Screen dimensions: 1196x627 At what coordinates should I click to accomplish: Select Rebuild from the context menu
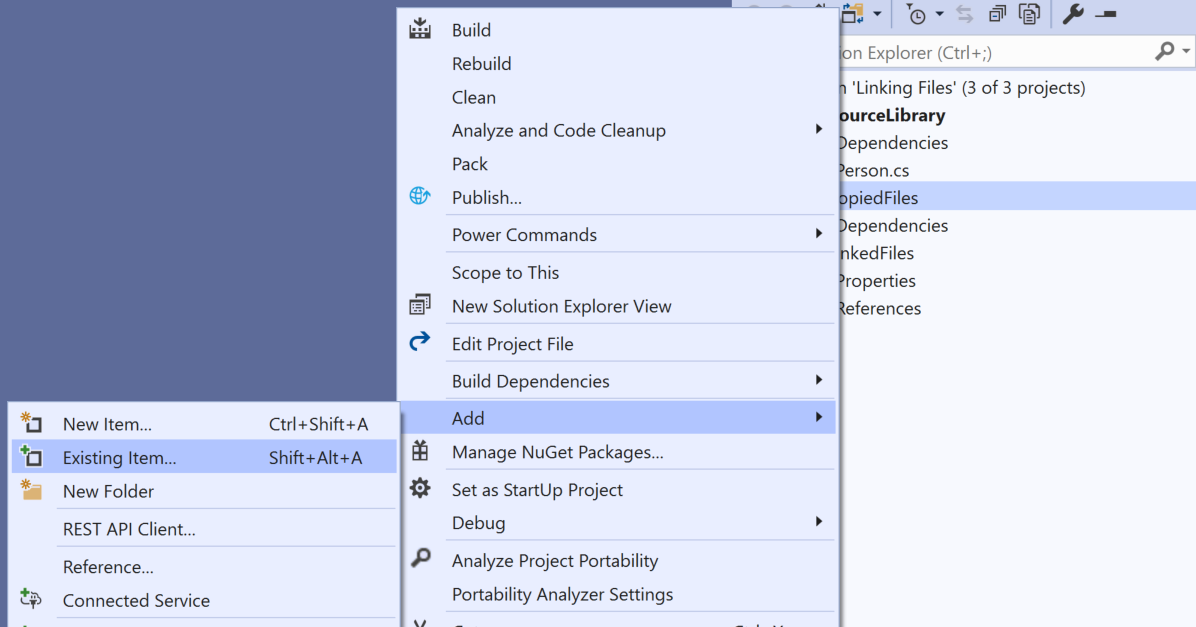(x=481, y=63)
